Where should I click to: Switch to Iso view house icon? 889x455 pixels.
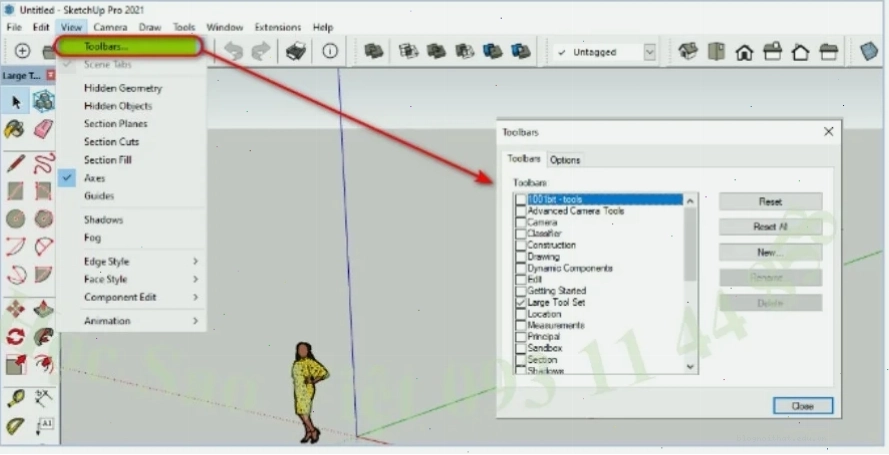[688, 52]
